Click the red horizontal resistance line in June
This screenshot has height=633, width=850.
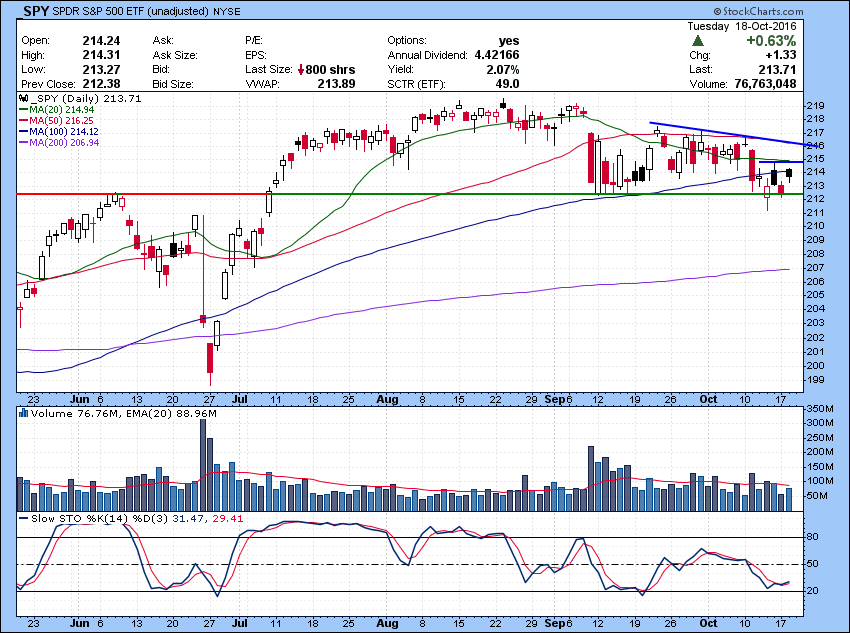click(x=142, y=193)
